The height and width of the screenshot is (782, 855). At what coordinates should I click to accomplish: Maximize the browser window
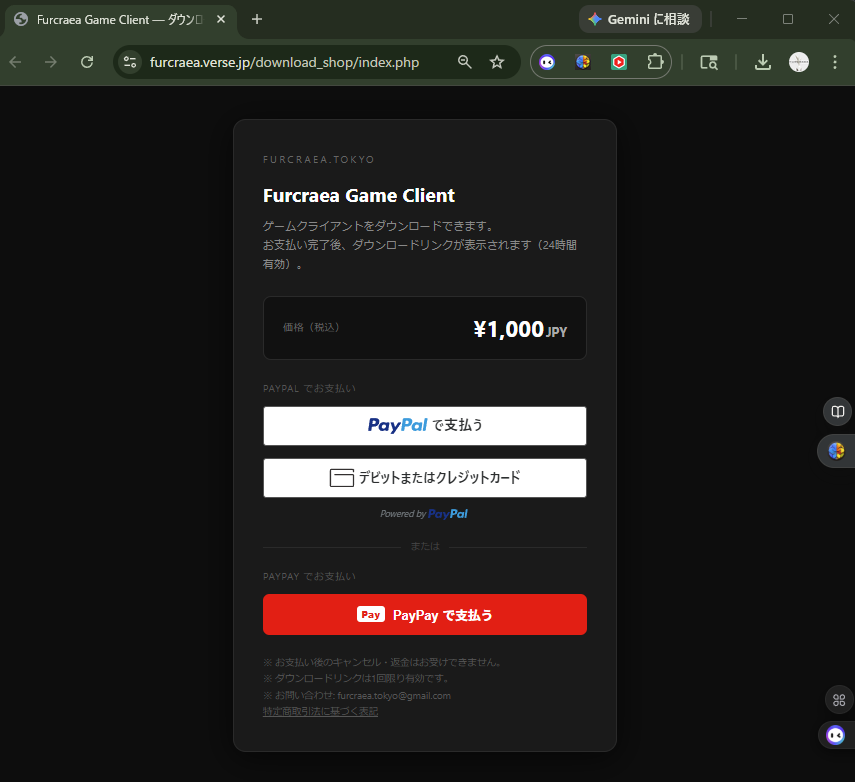pos(787,19)
